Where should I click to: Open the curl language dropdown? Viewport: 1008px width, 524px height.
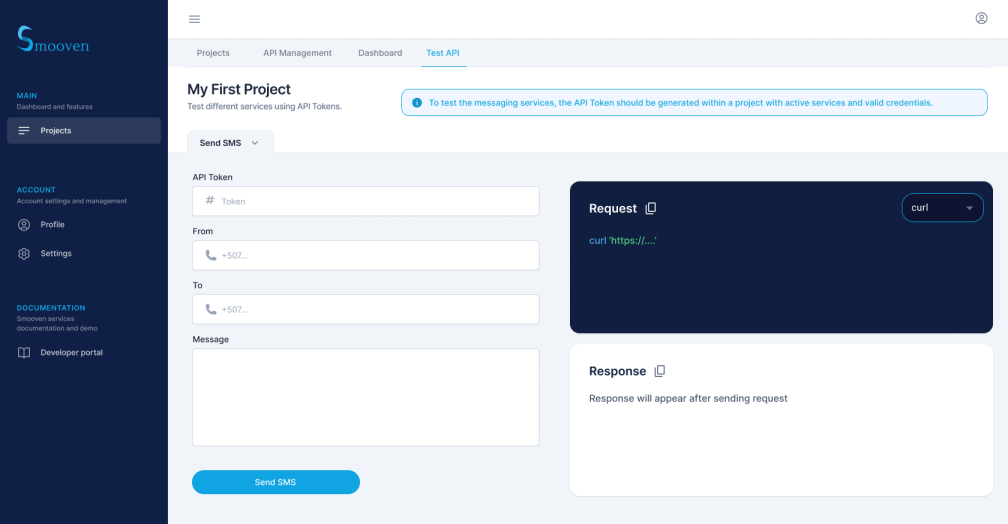[x=942, y=208]
